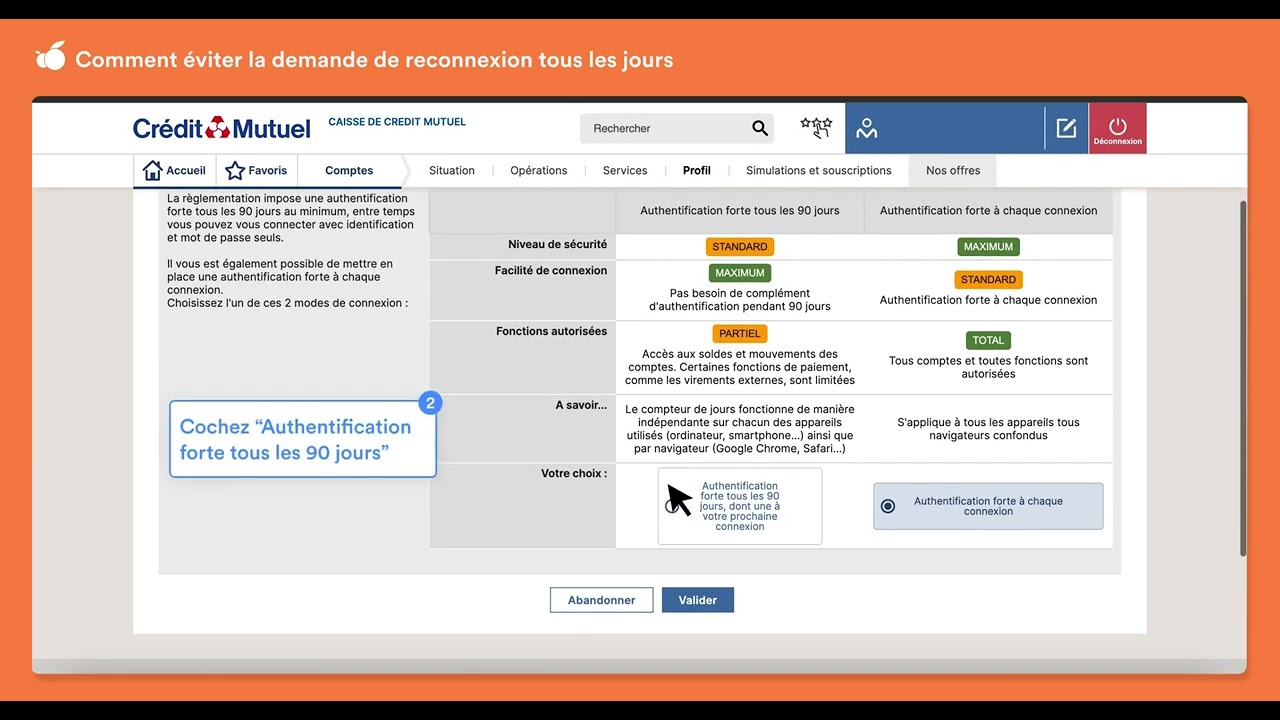Click the Déconnexion power button
The width and height of the screenshot is (1280, 720).
coord(1117,128)
